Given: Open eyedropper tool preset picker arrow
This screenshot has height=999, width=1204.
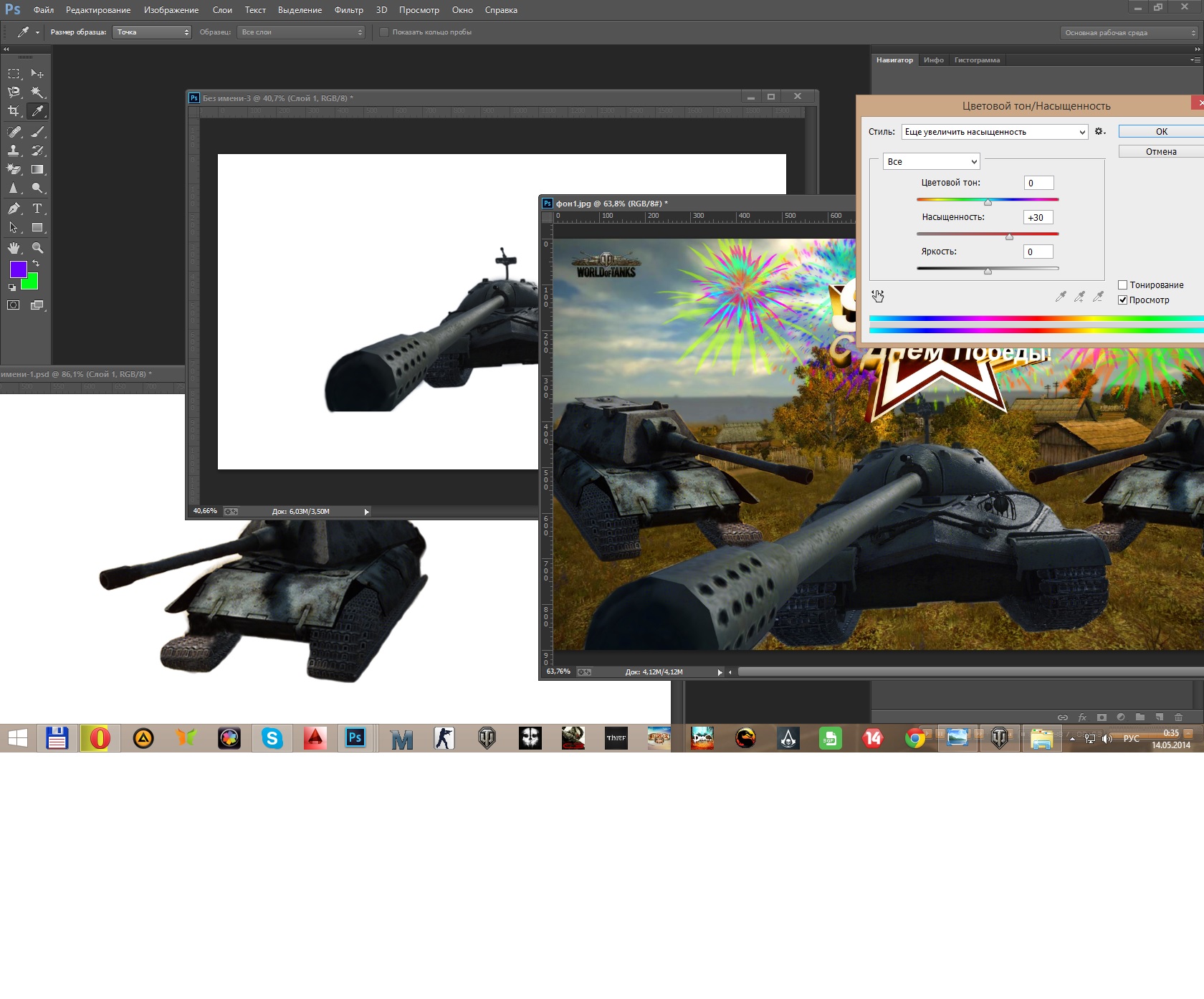Looking at the screenshot, I should 37,32.
